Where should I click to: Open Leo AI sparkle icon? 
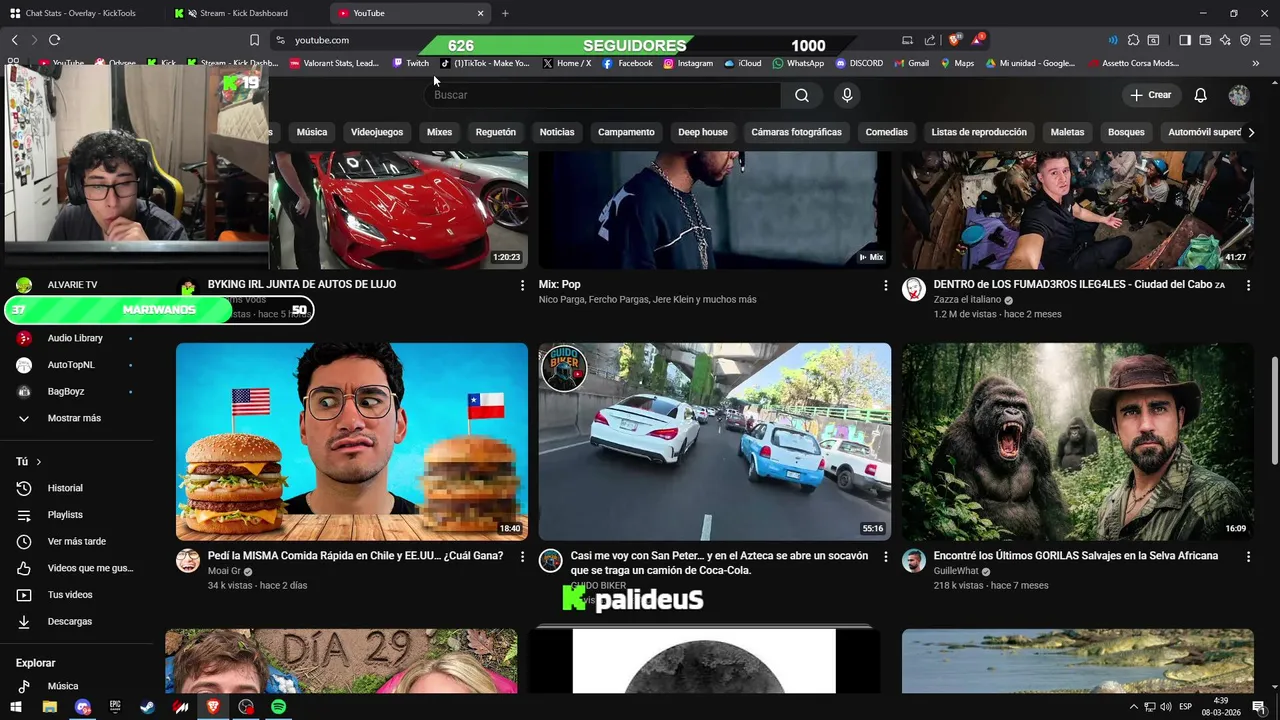(1225, 40)
